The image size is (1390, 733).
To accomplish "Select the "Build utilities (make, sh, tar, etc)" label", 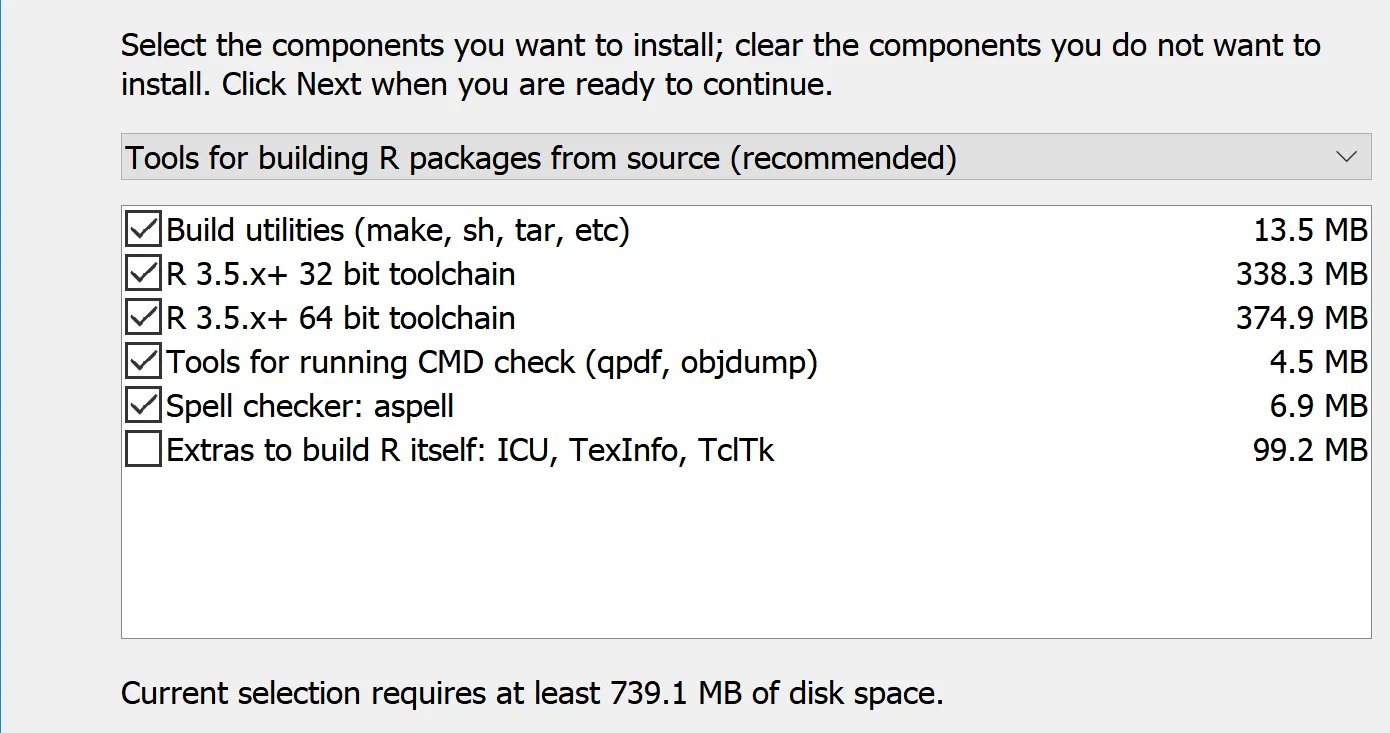I will [398, 230].
